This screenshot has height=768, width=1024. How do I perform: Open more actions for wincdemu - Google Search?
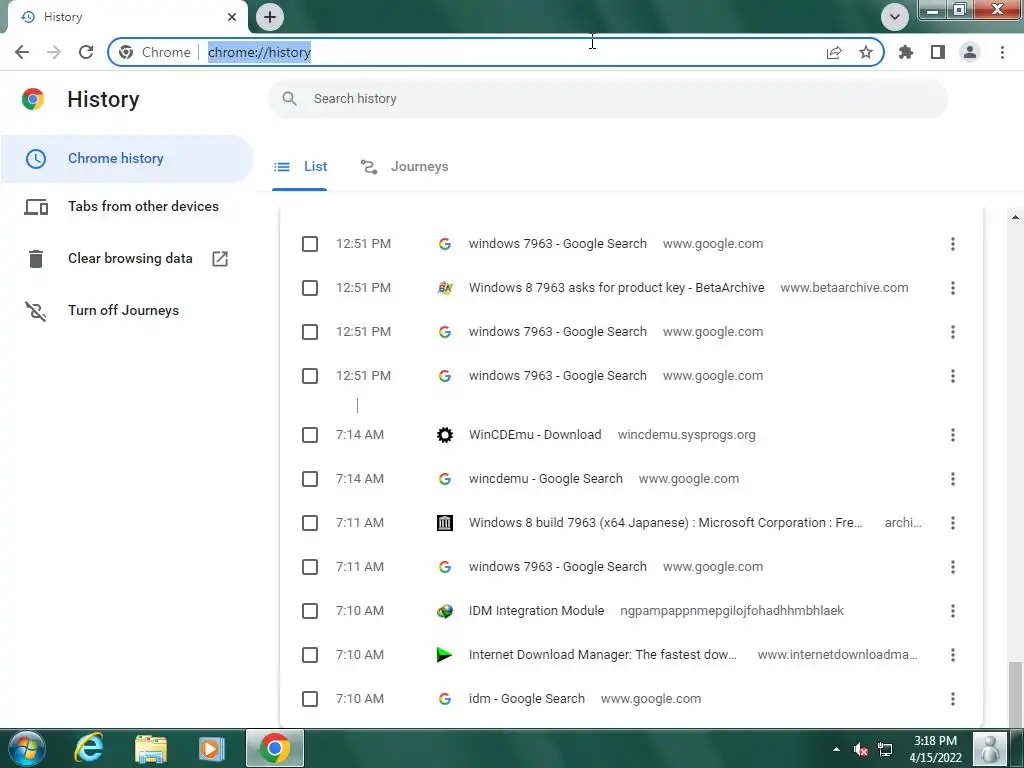click(x=953, y=479)
